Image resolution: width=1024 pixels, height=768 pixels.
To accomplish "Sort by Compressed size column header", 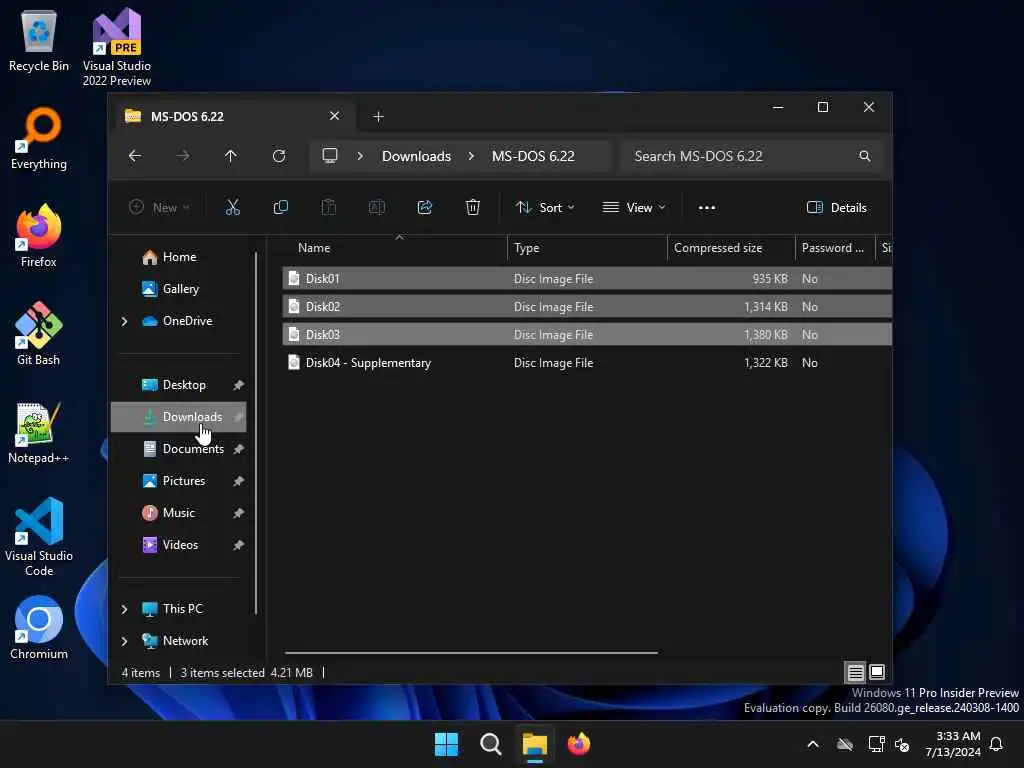I will [731, 248].
